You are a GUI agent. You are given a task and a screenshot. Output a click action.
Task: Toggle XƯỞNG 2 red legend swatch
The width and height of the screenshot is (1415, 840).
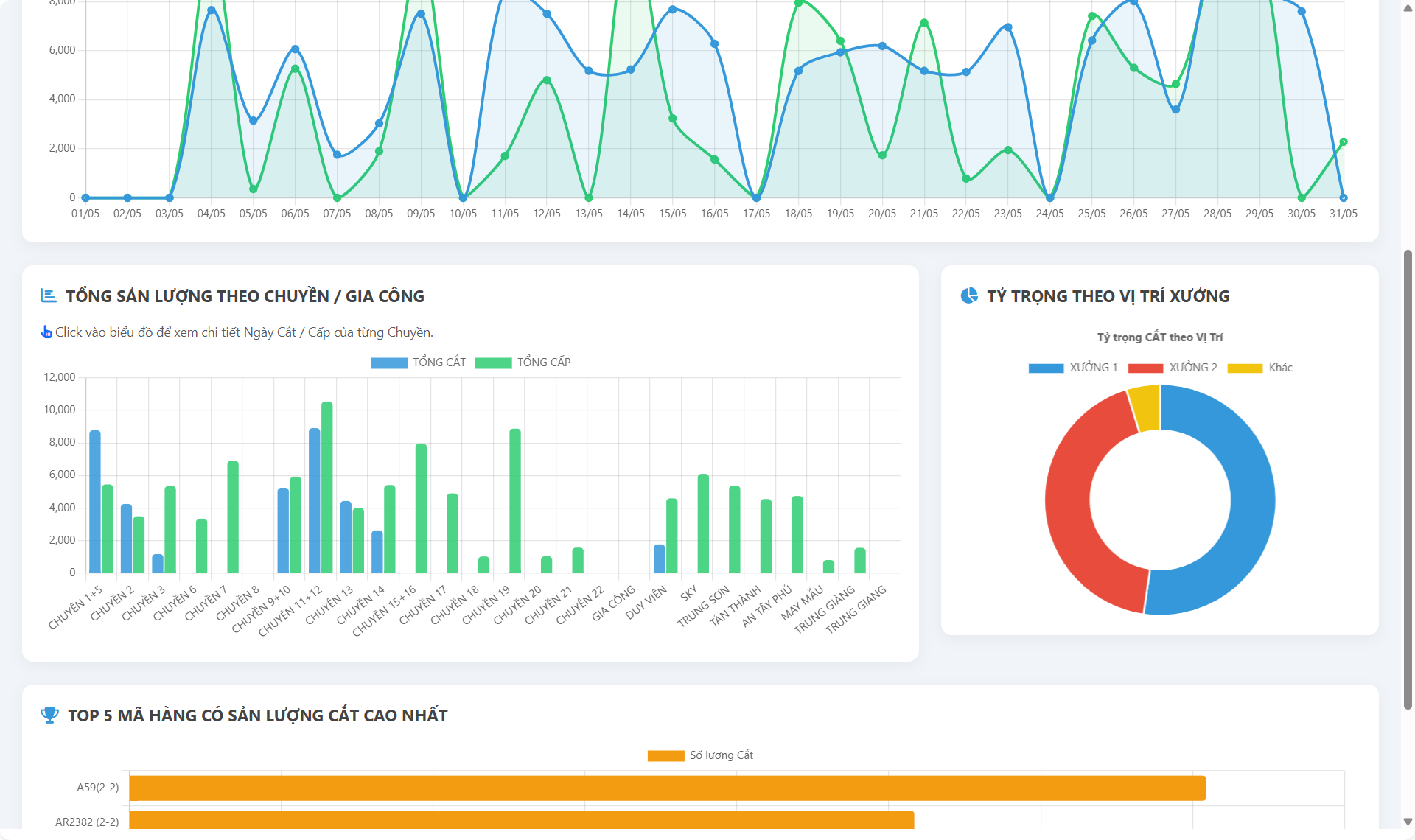coord(1145,368)
